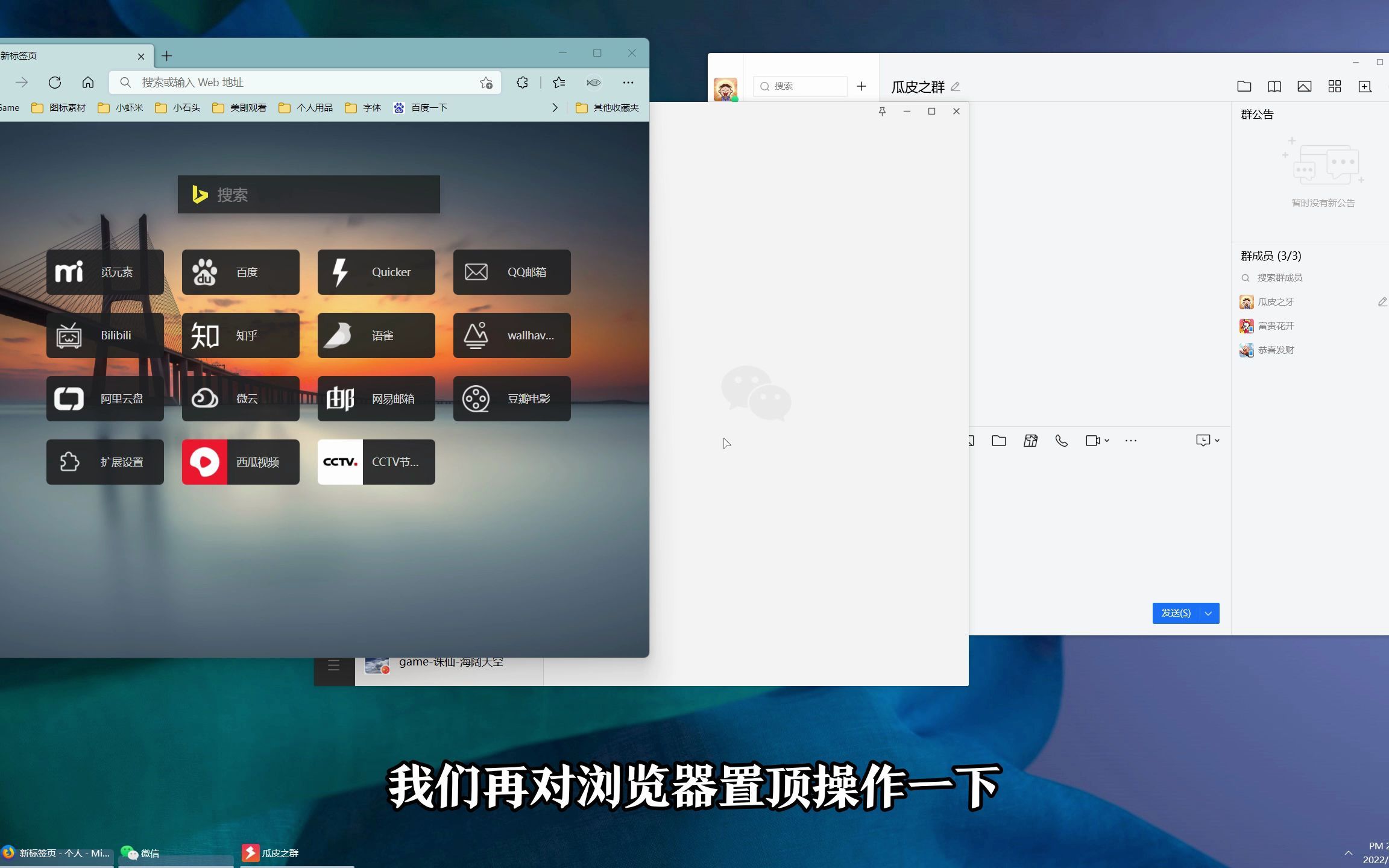The width and height of the screenshot is (1389, 868).
Task: Open the group apps grid icon
Action: [1335, 86]
